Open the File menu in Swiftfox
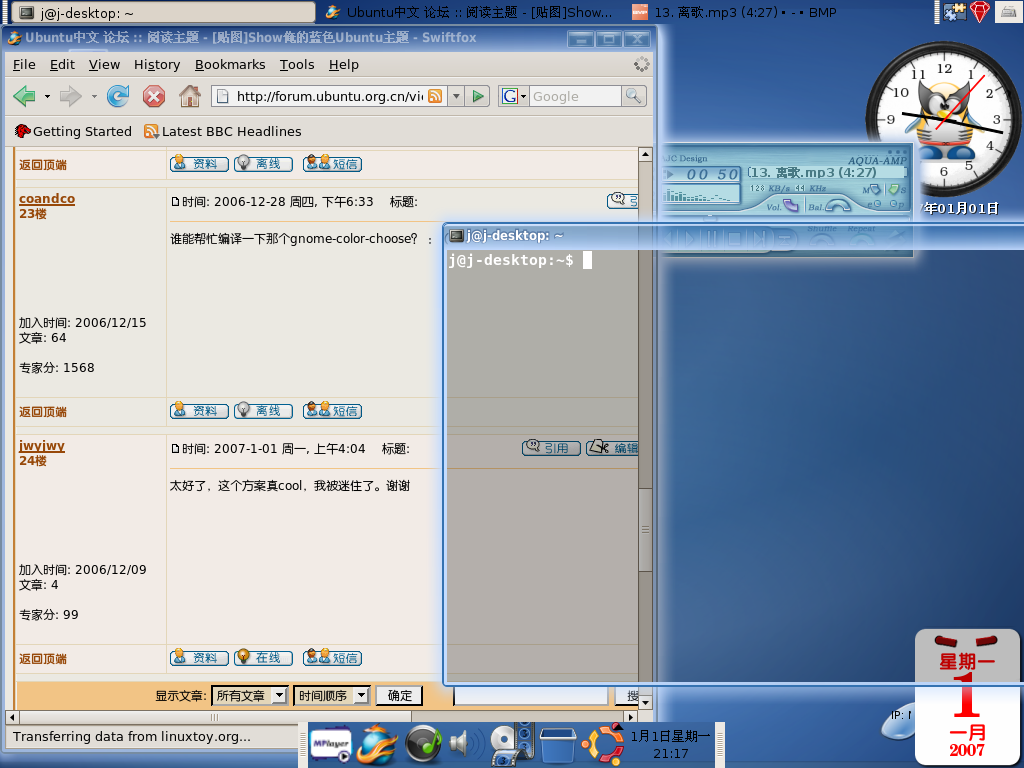 (24, 65)
